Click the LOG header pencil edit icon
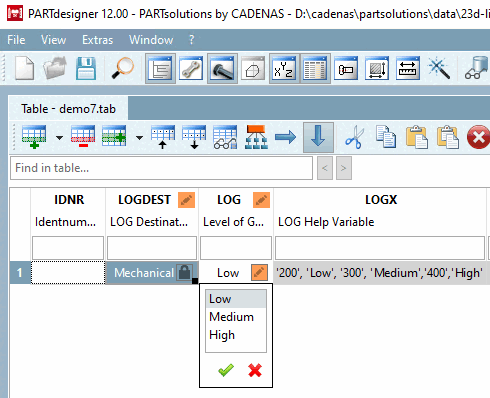The image size is (490, 398). [261, 200]
